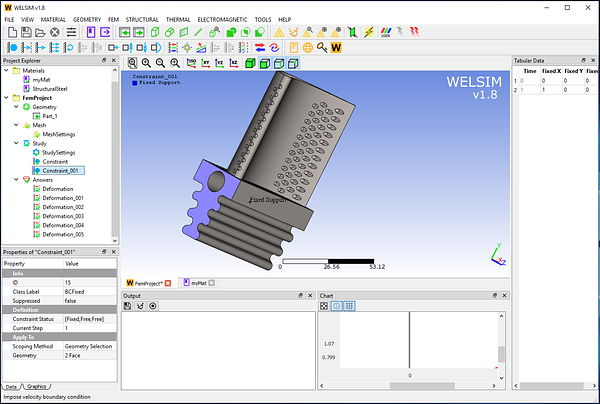This screenshot has height=404, width=600.
Task: Click the purple export arrow icon
Action: click(105, 32)
